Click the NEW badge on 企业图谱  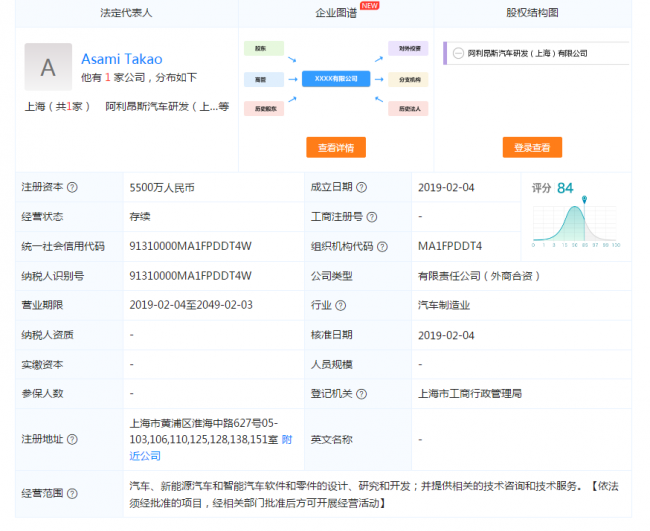tap(369, 5)
